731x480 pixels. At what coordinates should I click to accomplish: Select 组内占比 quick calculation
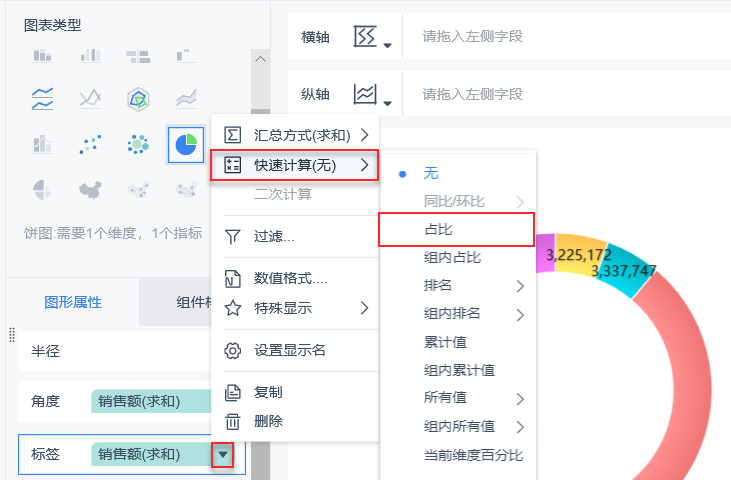click(458, 257)
